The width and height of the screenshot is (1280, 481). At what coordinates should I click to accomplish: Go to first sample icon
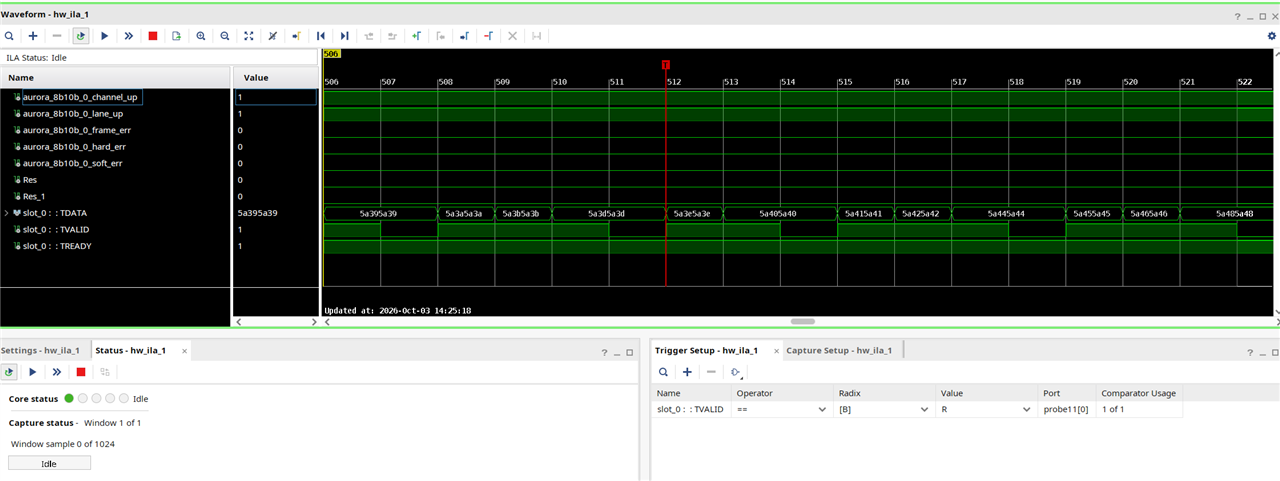click(x=321, y=35)
